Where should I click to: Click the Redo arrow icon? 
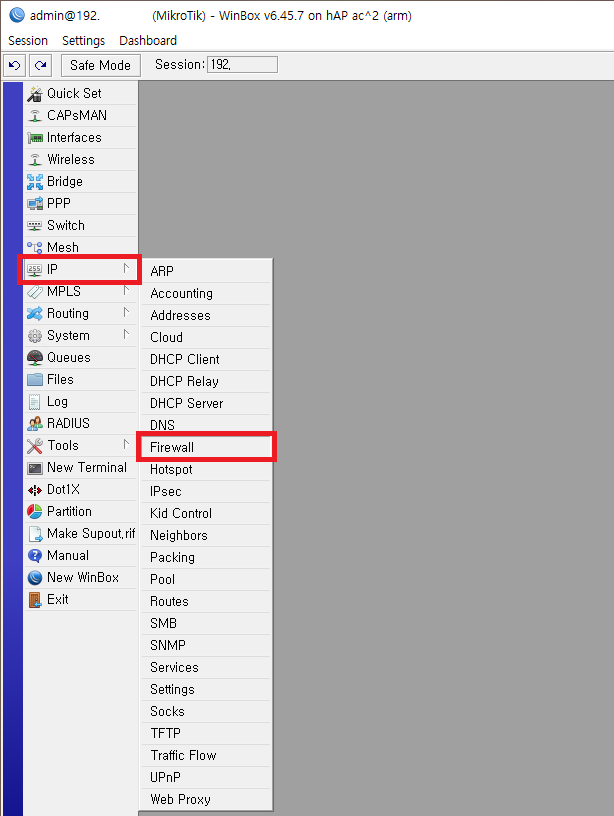point(40,66)
